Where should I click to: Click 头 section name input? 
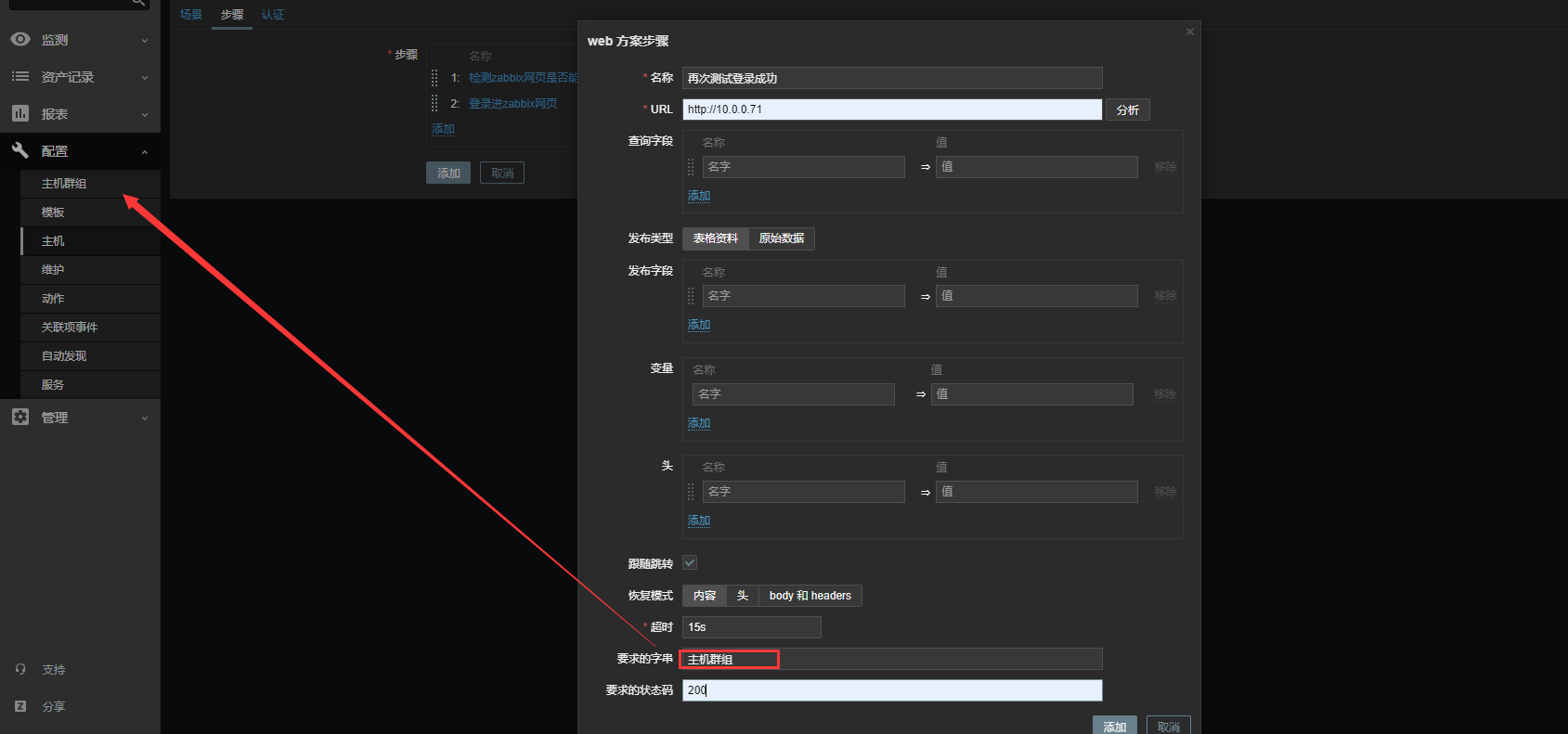pyautogui.click(x=803, y=492)
